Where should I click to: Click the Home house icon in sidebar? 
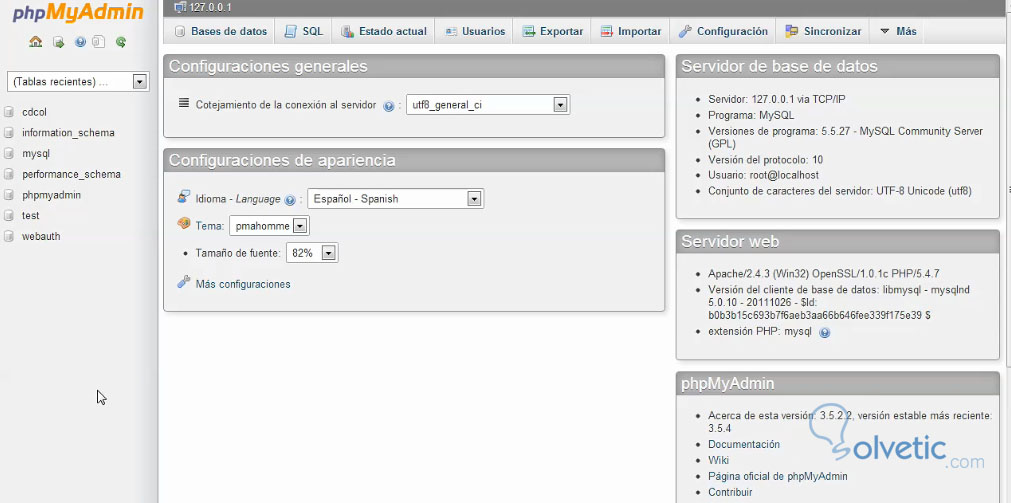coord(35,42)
